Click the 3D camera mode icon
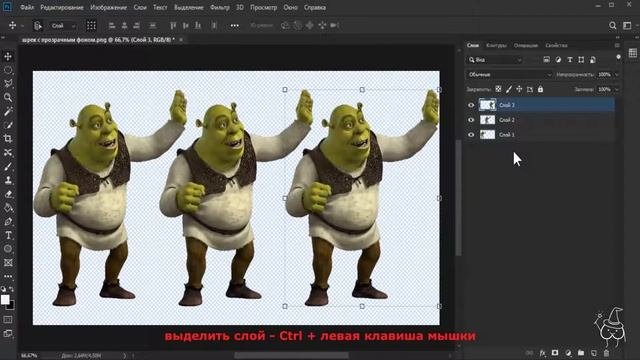 click(x=335, y=25)
